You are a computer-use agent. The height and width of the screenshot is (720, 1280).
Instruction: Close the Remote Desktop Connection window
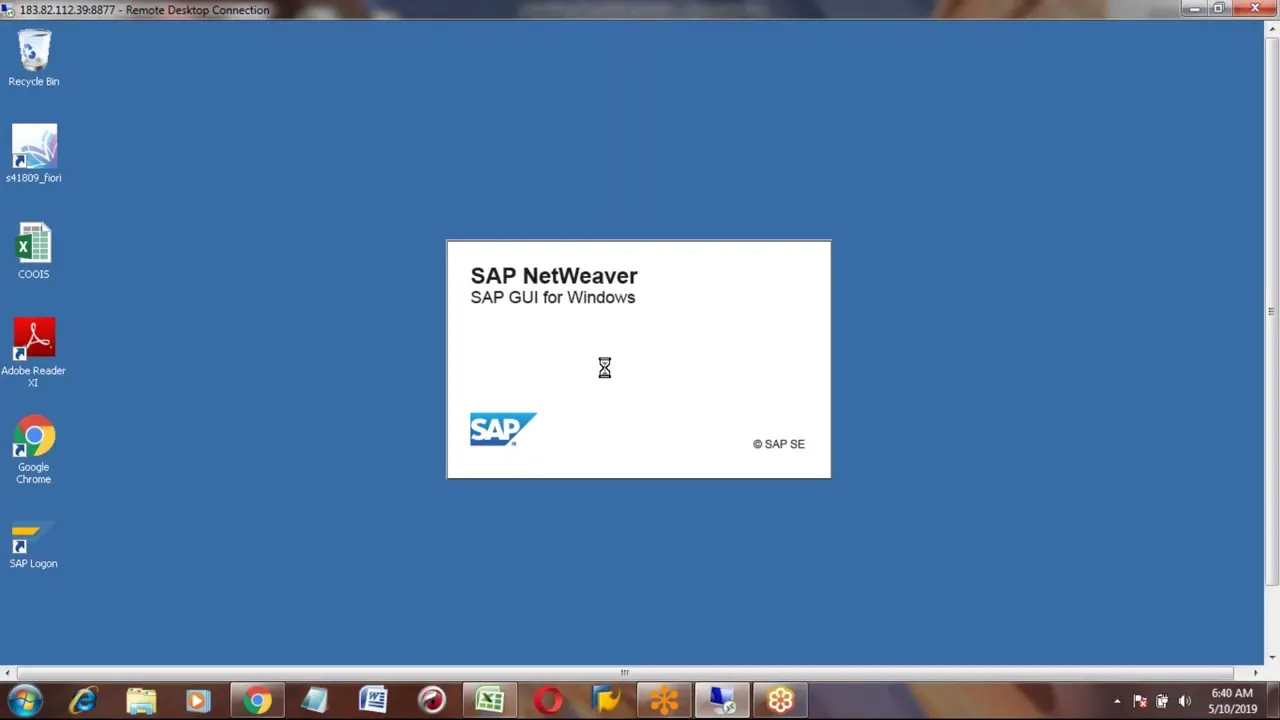(x=1255, y=8)
